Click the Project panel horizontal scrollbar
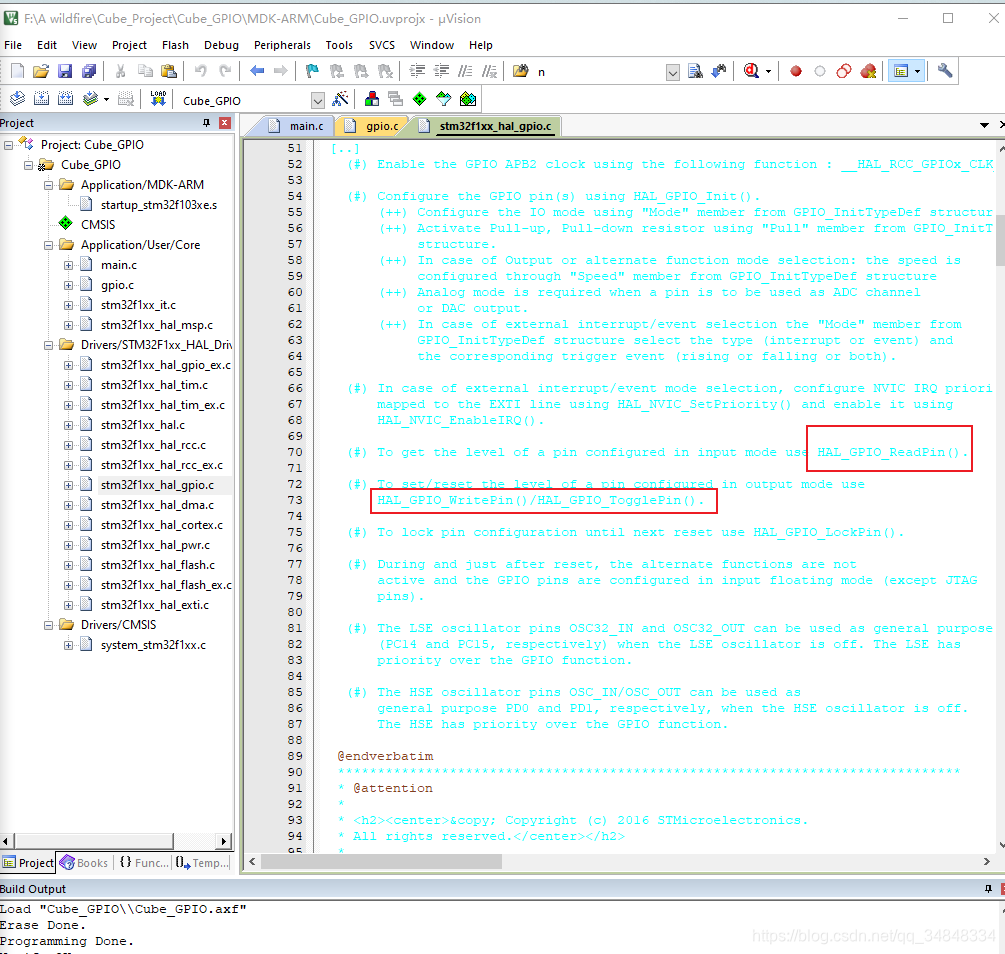The image size is (1005, 954). (94, 841)
